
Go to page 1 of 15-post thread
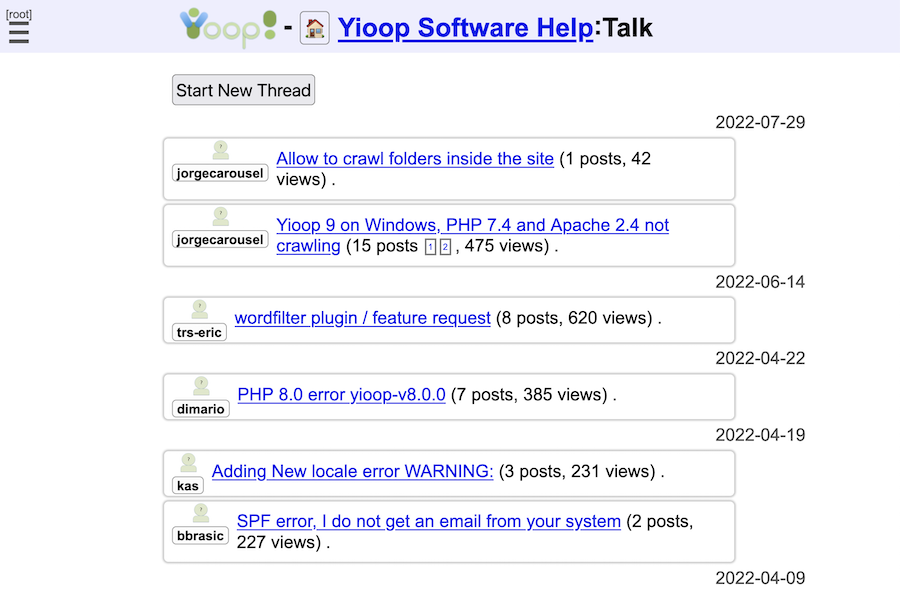(x=430, y=247)
